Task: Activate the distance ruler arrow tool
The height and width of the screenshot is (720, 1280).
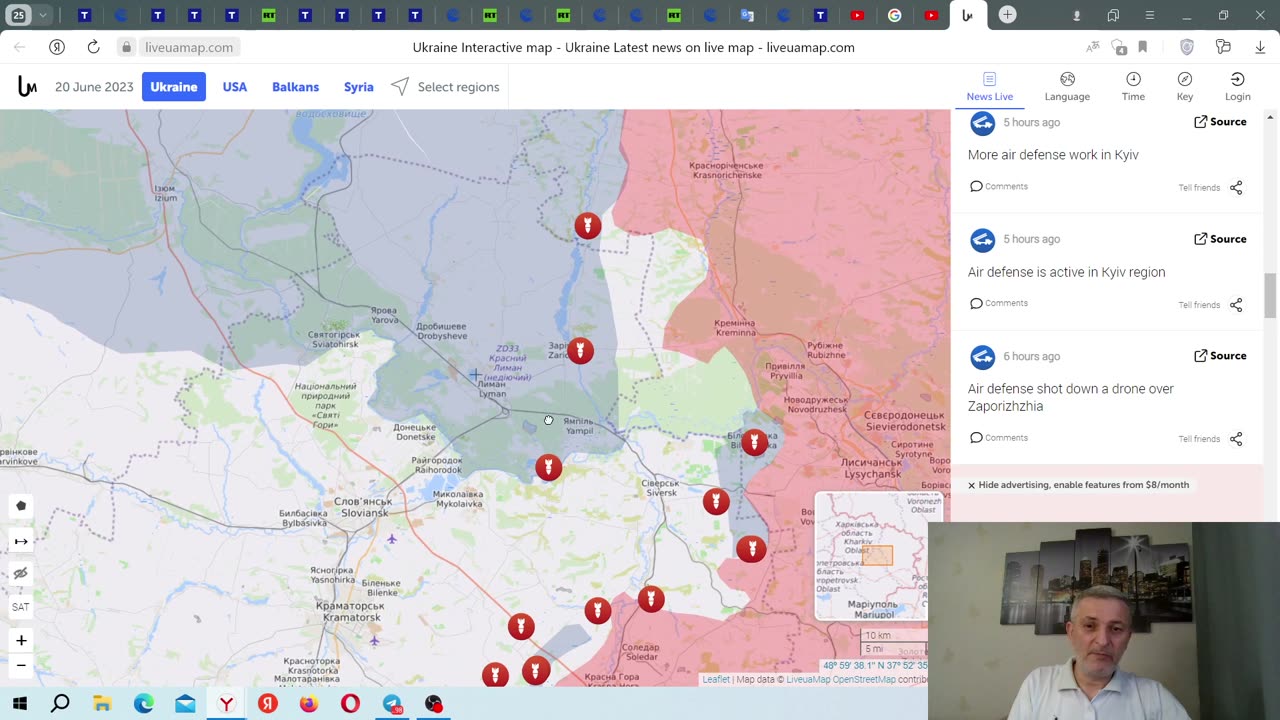Action: [x=21, y=541]
